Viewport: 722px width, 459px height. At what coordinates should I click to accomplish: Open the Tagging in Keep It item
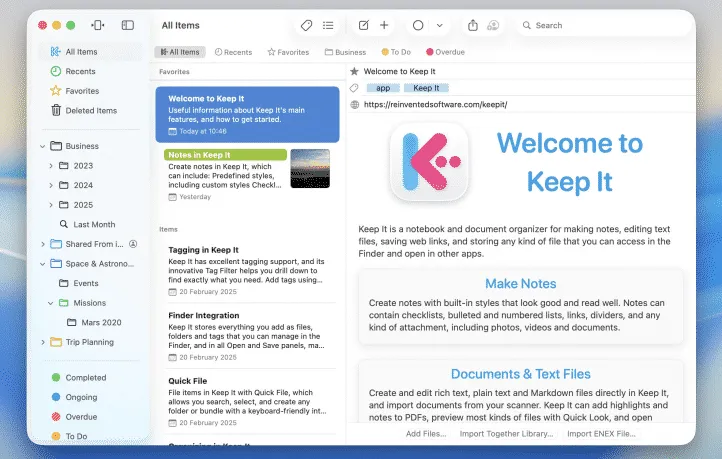point(249,270)
